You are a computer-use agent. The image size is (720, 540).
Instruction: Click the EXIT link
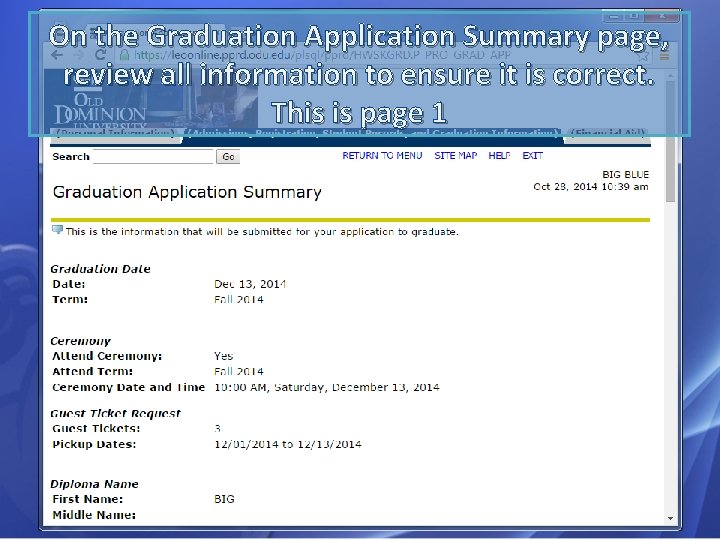(x=533, y=156)
